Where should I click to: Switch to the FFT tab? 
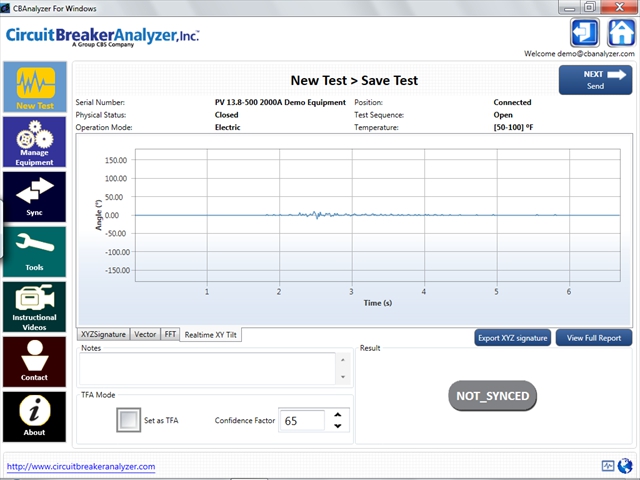pos(170,334)
